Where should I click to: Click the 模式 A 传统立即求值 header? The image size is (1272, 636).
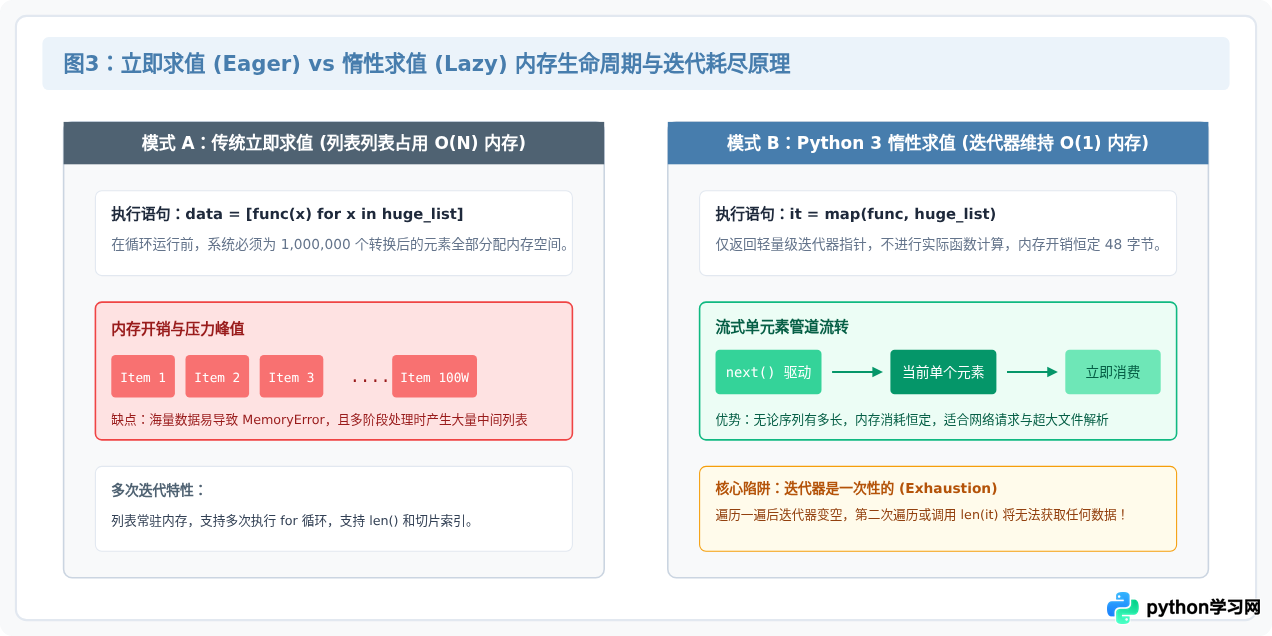point(334,143)
